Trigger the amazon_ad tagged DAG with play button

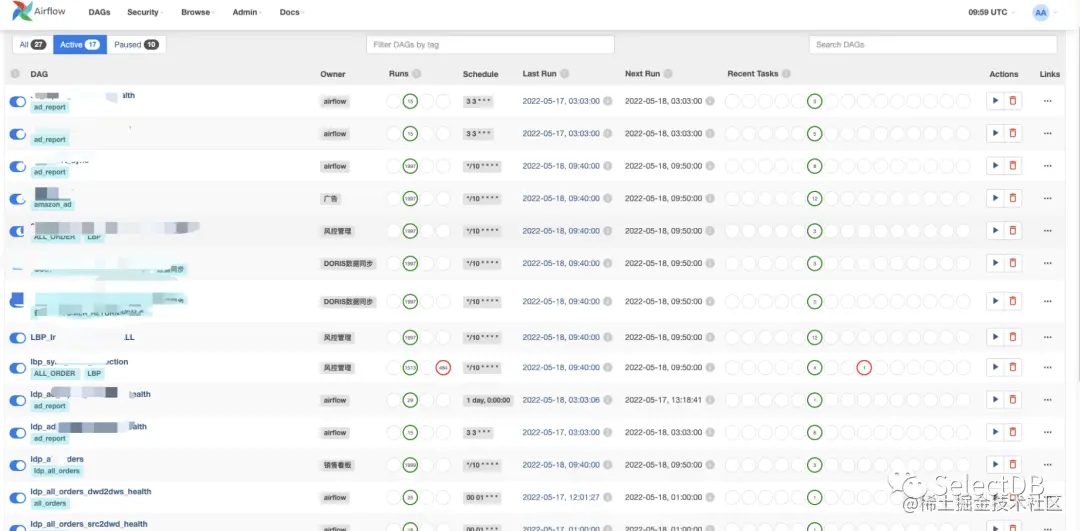point(995,198)
